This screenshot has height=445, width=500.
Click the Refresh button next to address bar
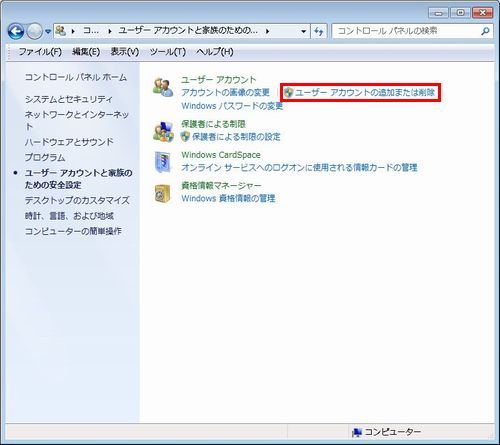pyautogui.click(x=319, y=31)
